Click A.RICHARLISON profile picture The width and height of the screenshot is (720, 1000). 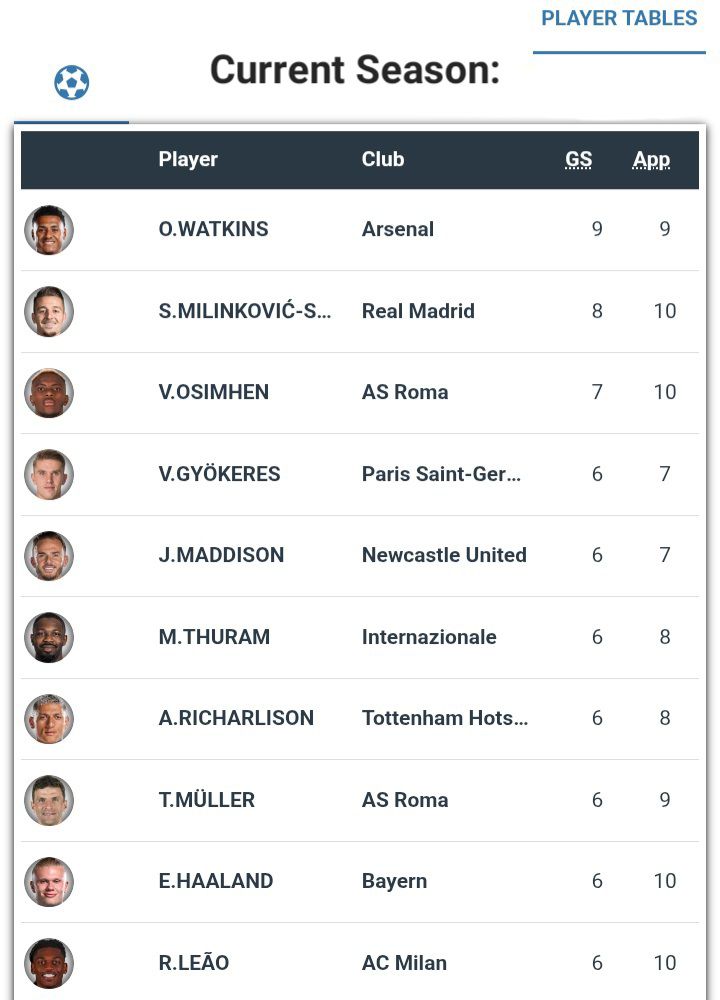[49, 719]
